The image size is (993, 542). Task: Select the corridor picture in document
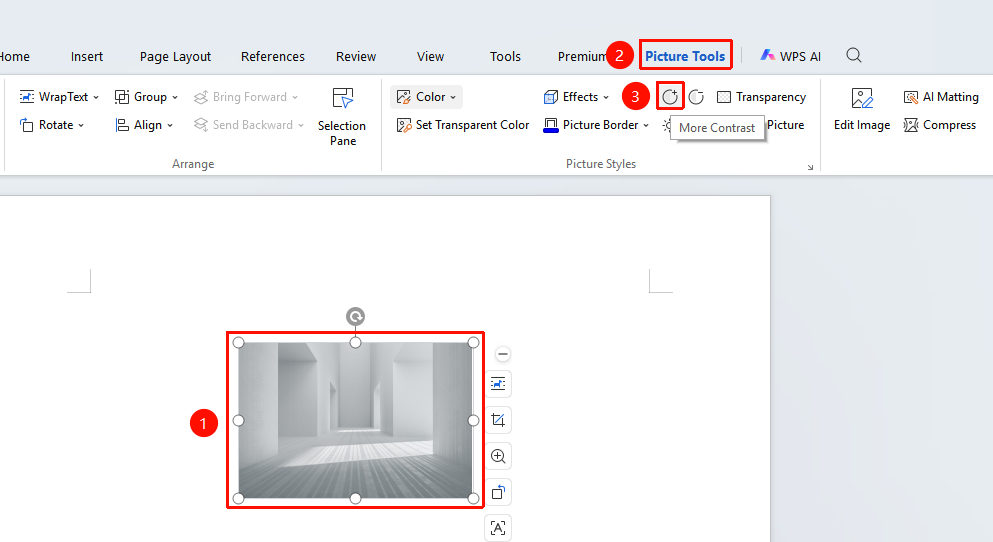click(355, 420)
